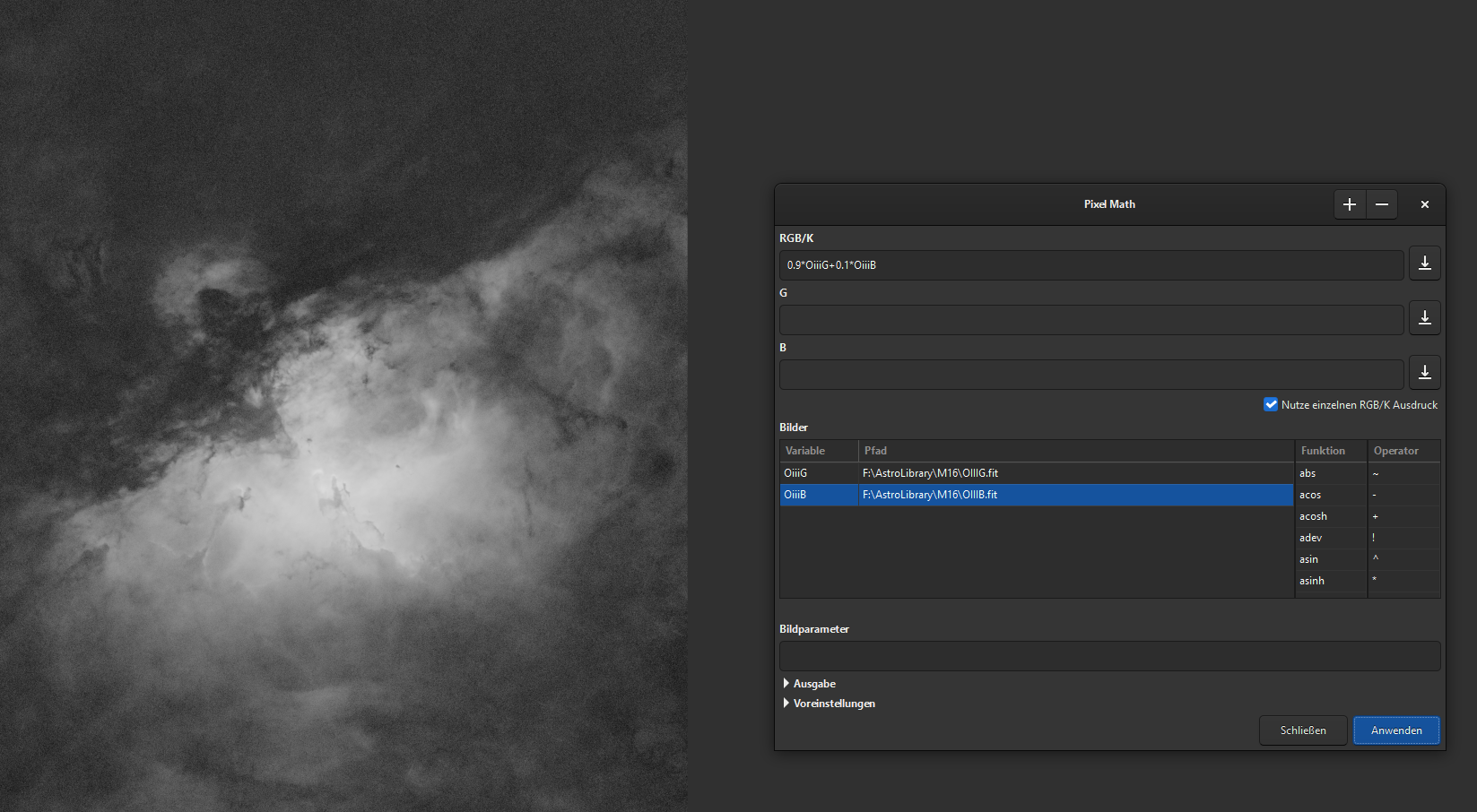Screen dimensions: 1477x812
Task: Expand the Voreinstellungen section
Action: tap(830, 704)
